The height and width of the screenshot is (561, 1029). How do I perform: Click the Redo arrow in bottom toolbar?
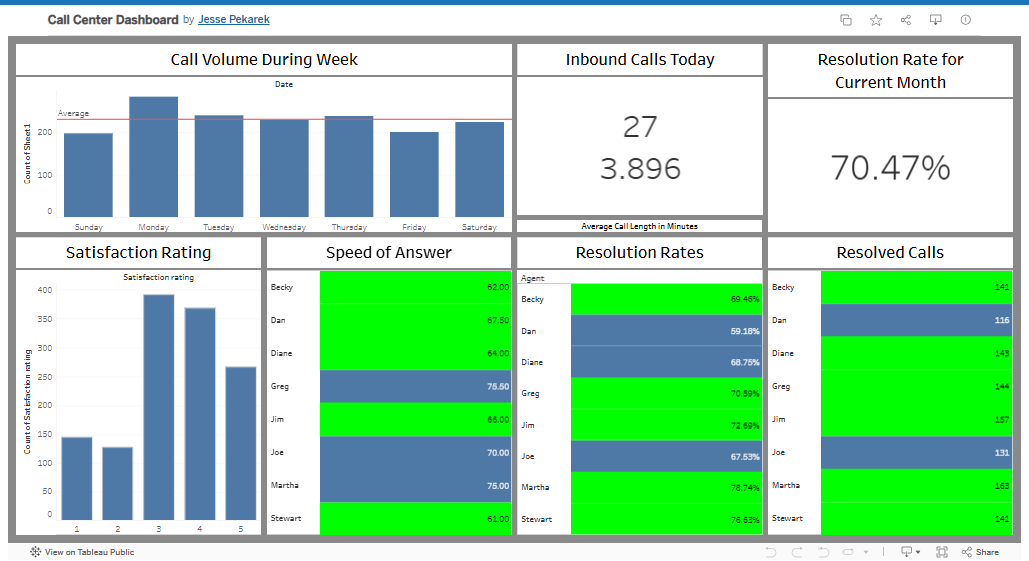point(797,552)
